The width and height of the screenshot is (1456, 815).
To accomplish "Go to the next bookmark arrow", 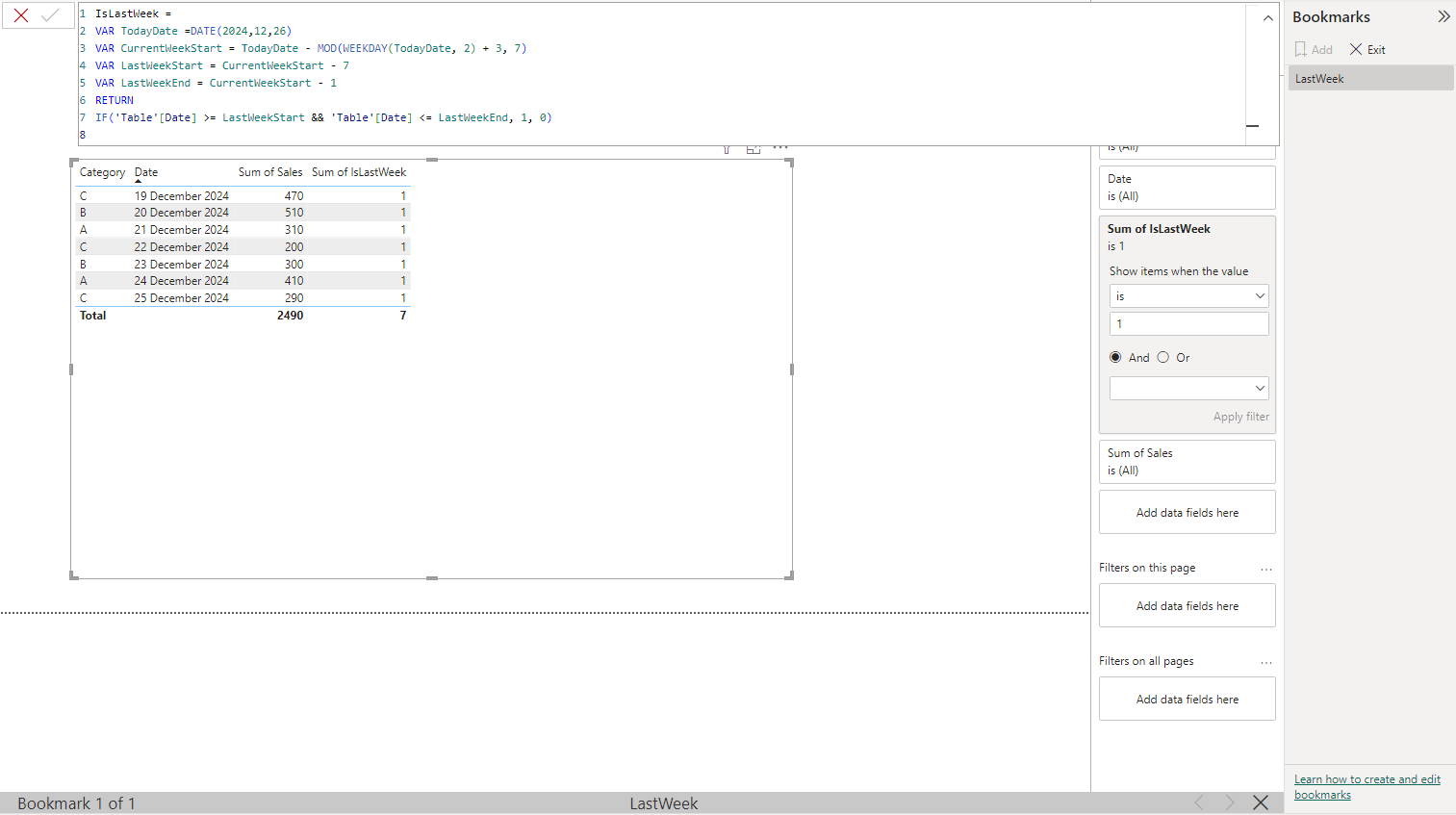I will [x=1229, y=802].
